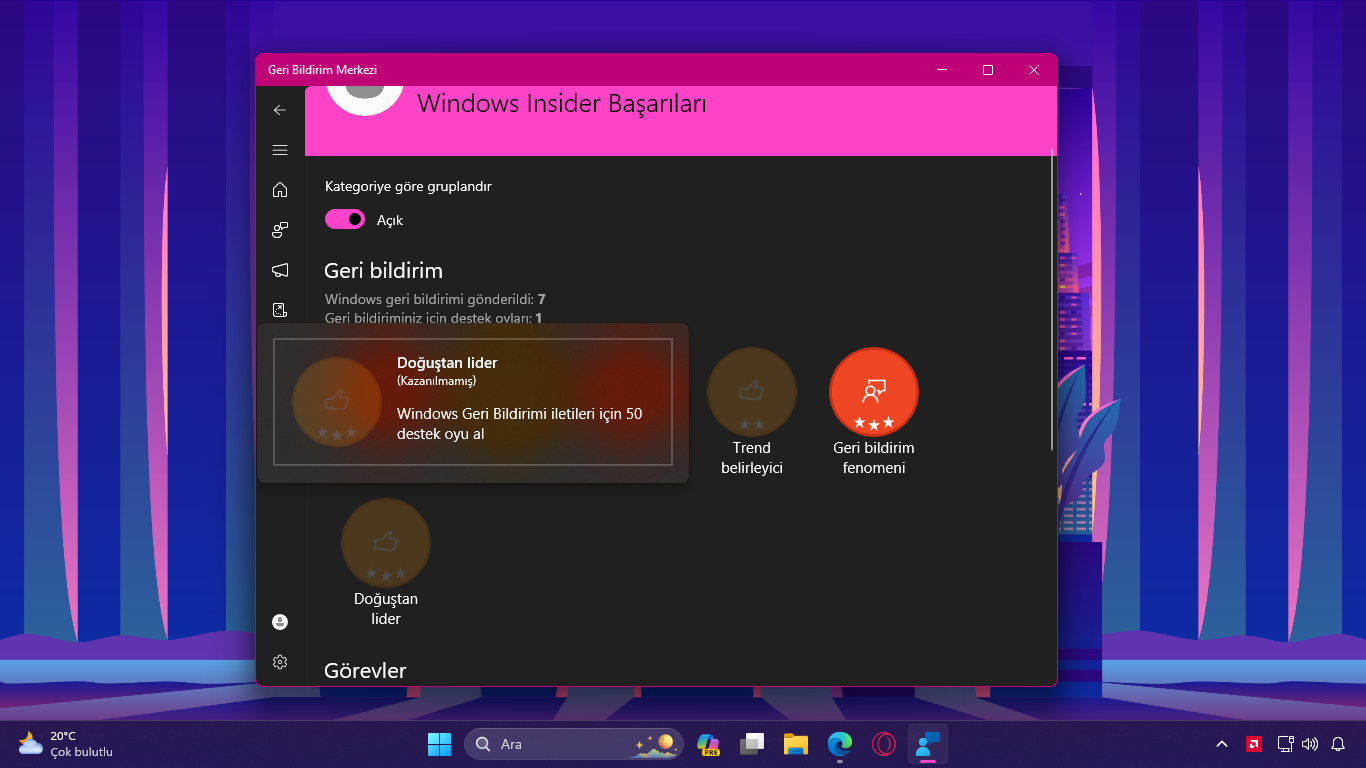Toggle Kategoriye göre gruplandır switch
Image resolution: width=1366 pixels, height=768 pixels.
(345, 219)
